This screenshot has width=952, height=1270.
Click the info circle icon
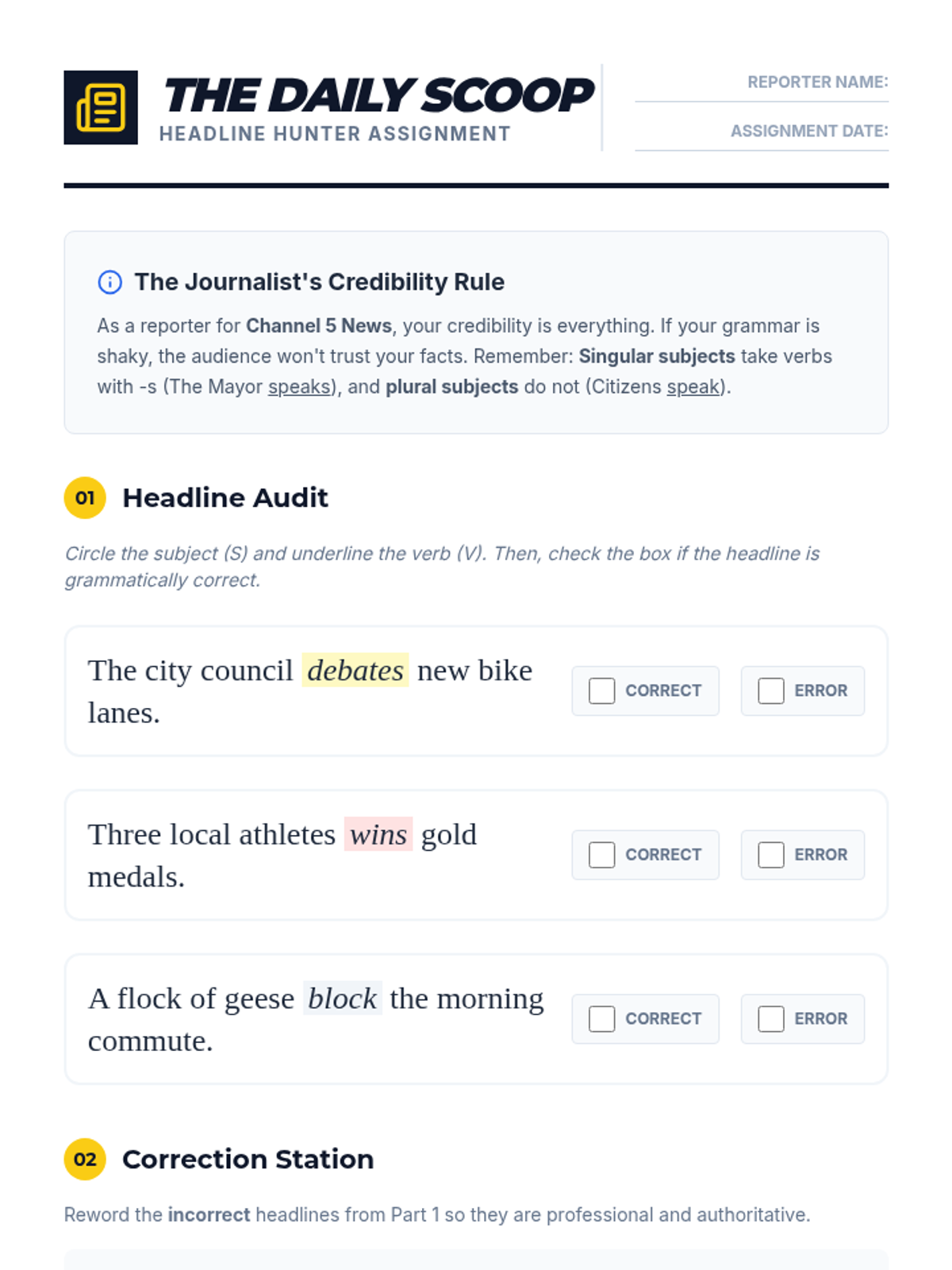(x=109, y=282)
